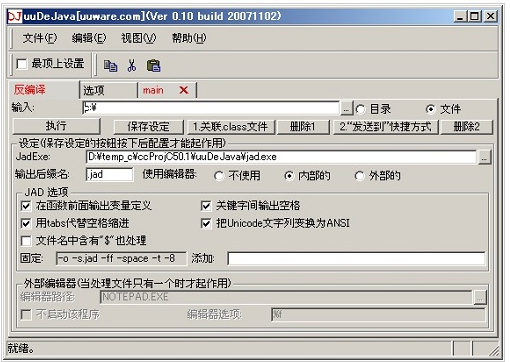Click the 输出后缀名 .jad field
This screenshot has height=362, width=510.
pyautogui.click(x=110, y=175)
